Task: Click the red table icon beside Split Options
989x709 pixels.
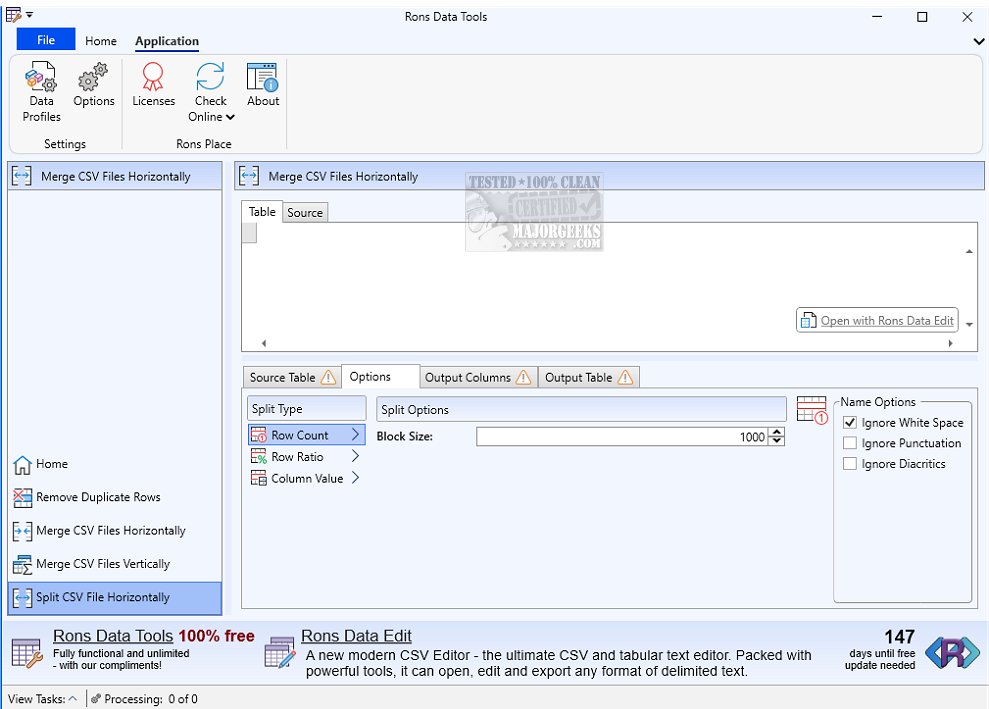Action: [x=812, y=410]
